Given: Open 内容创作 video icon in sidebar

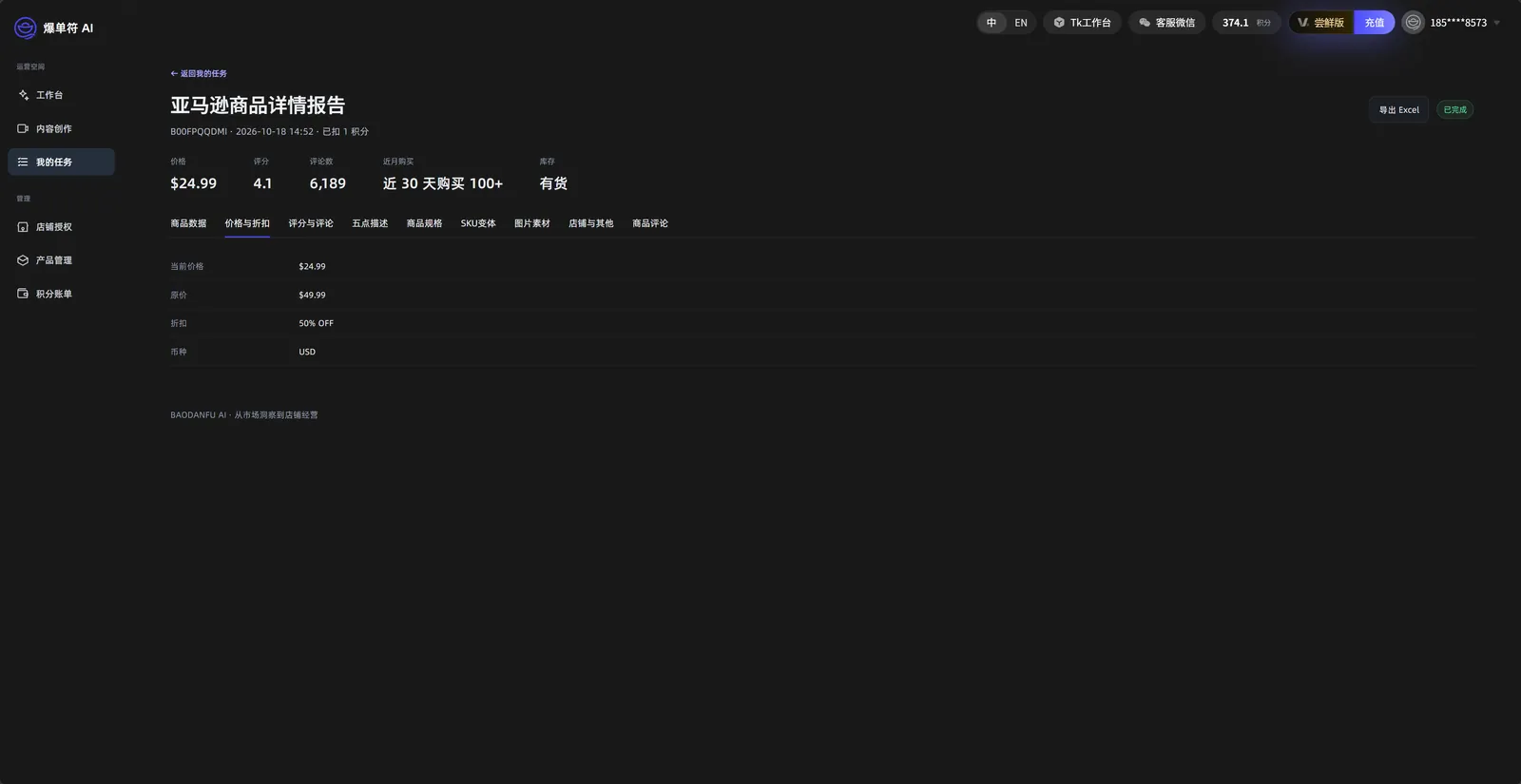Looking at the screenshot, I should [23, 128].
